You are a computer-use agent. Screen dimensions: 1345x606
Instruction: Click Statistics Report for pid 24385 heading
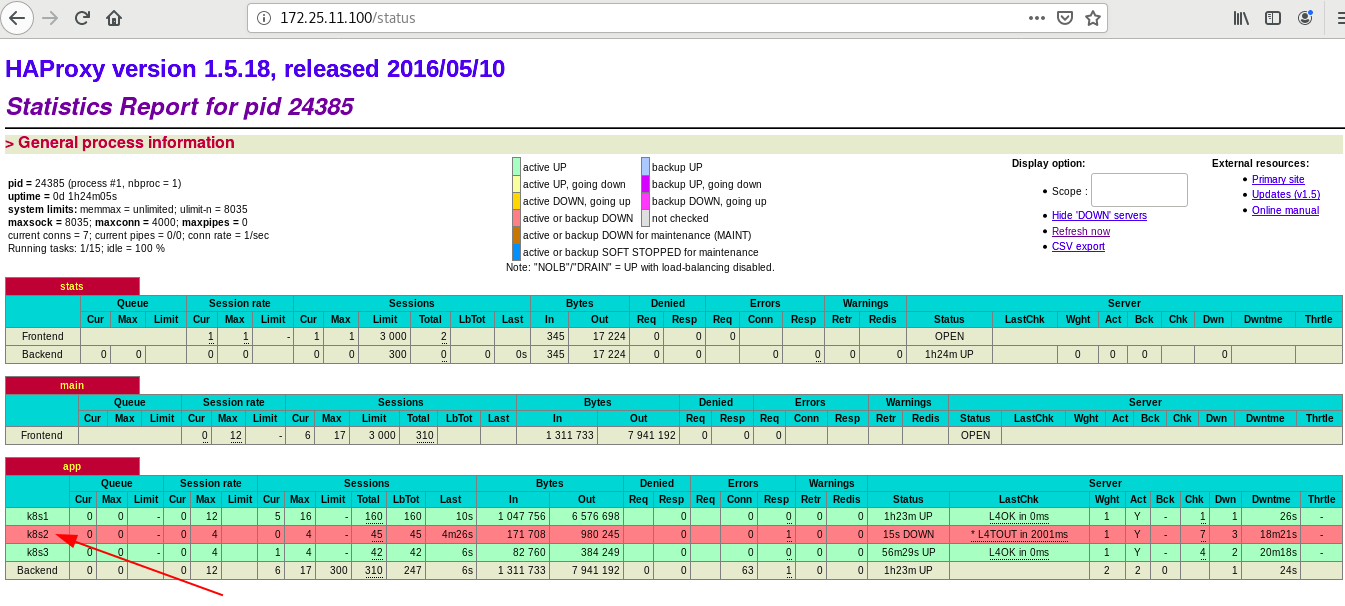tap(179, 107)
